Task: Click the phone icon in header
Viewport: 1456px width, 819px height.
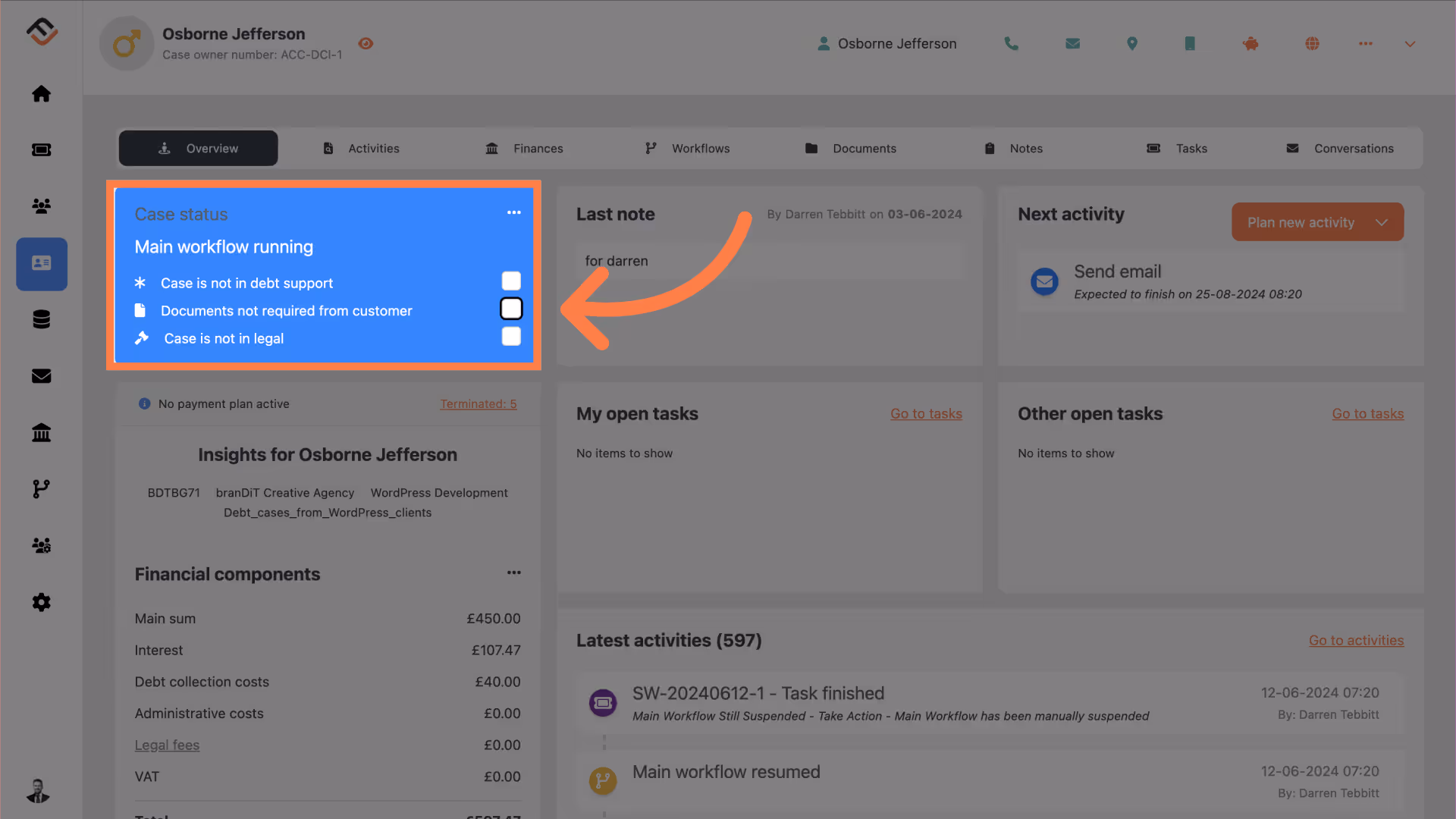Action: (x=1011, y=44)
